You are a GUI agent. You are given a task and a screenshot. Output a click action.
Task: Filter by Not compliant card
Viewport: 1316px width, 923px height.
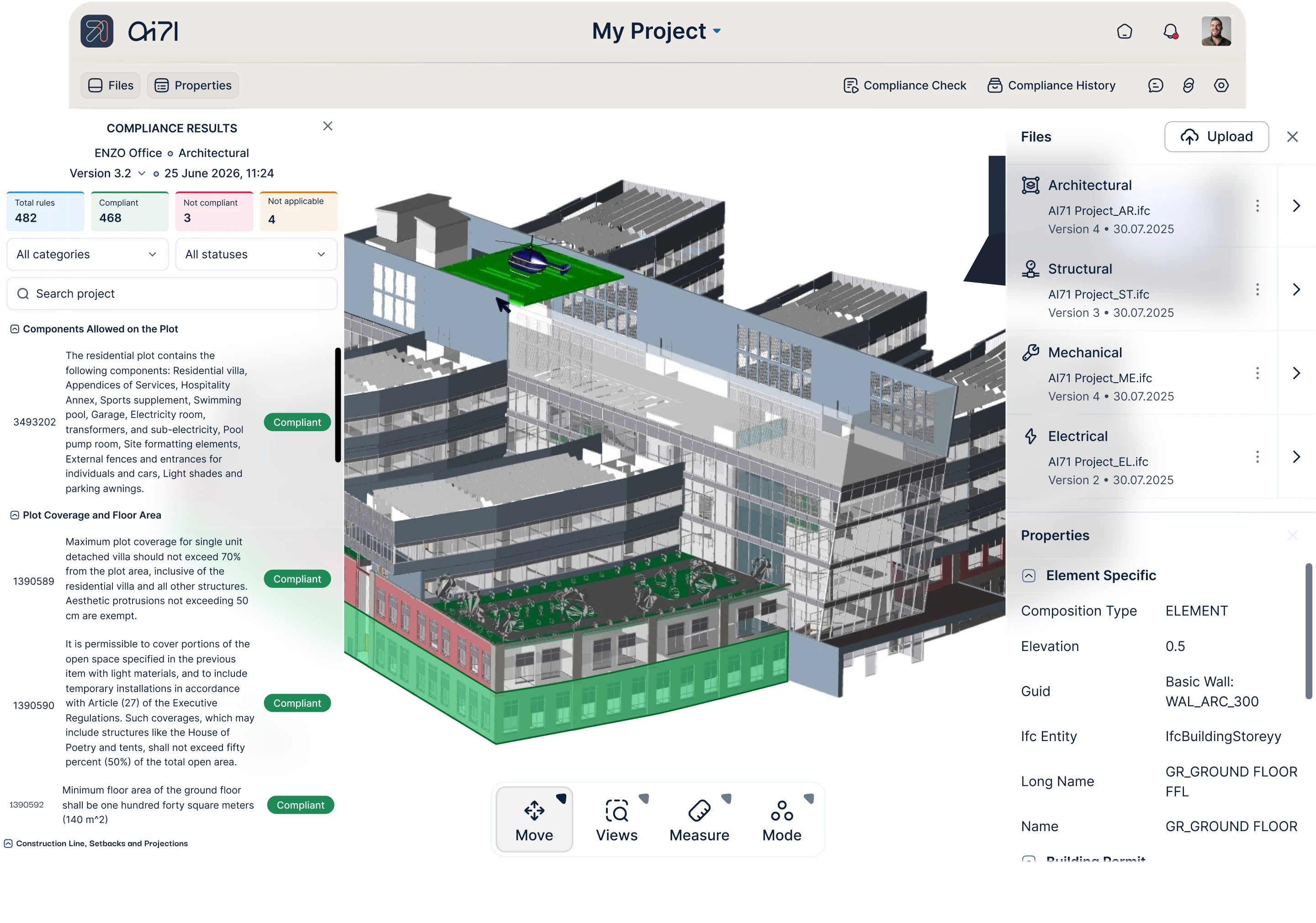214,212
